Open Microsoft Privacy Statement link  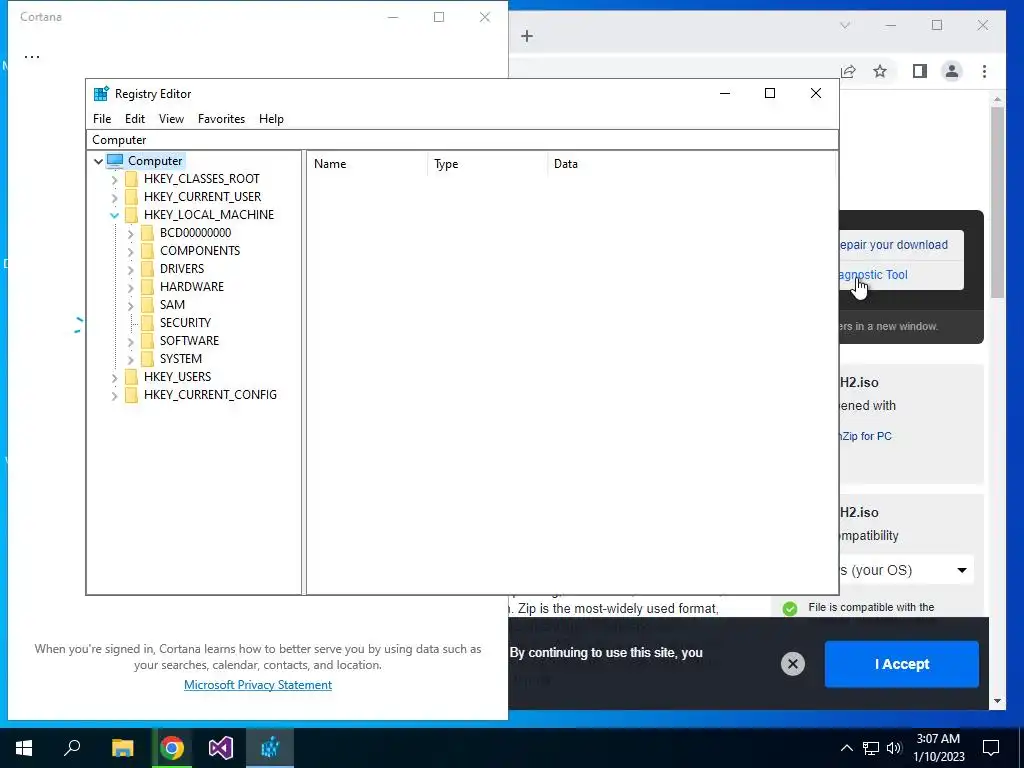258,684
